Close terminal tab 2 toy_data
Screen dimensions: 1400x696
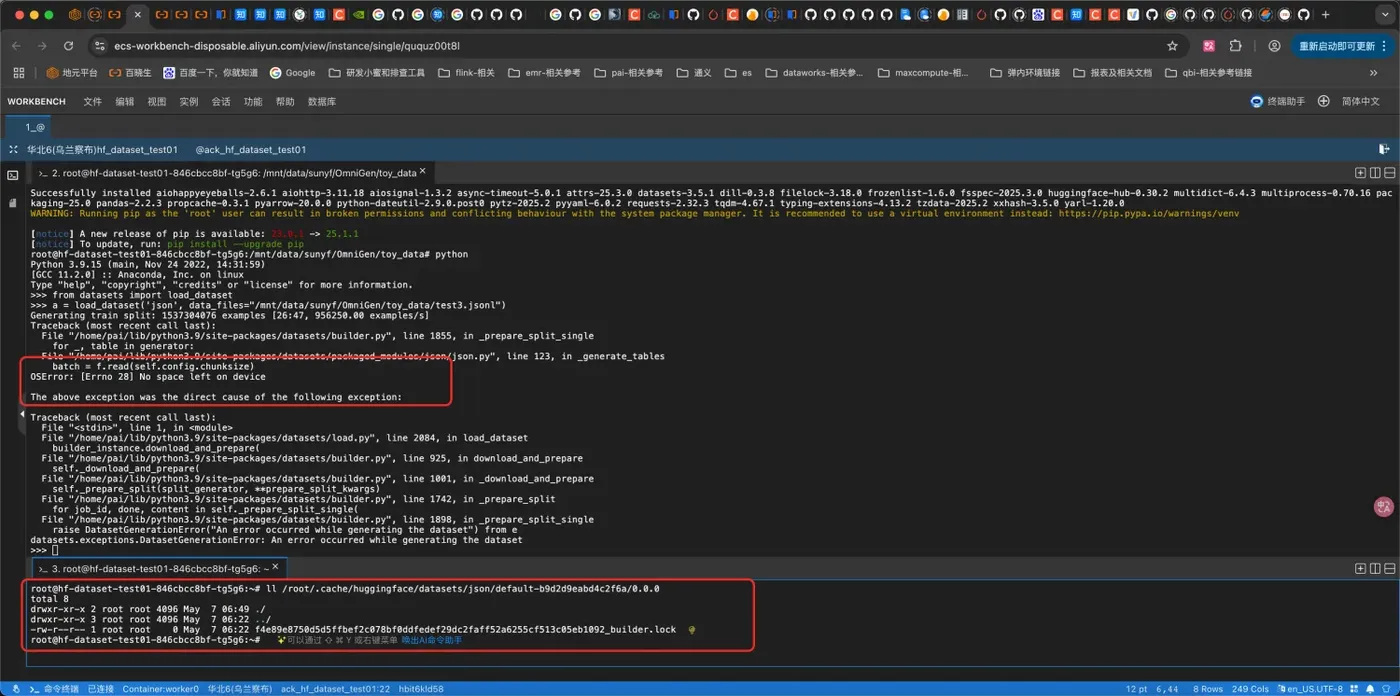pos(424,173)
